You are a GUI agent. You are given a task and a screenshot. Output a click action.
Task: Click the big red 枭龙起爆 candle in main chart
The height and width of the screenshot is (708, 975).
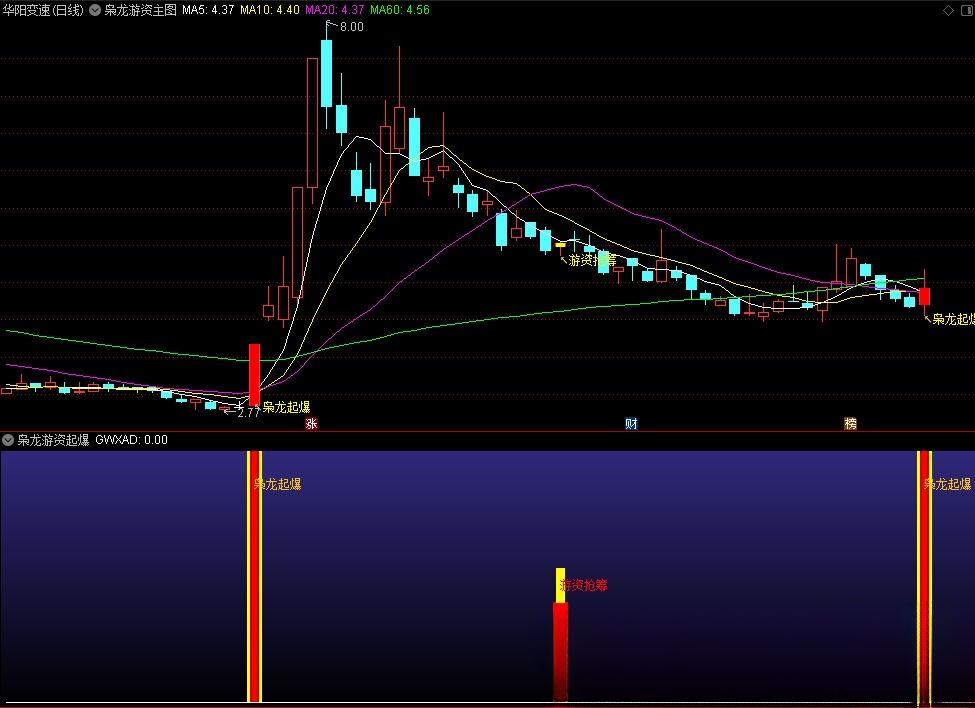[x=254, y=372]
